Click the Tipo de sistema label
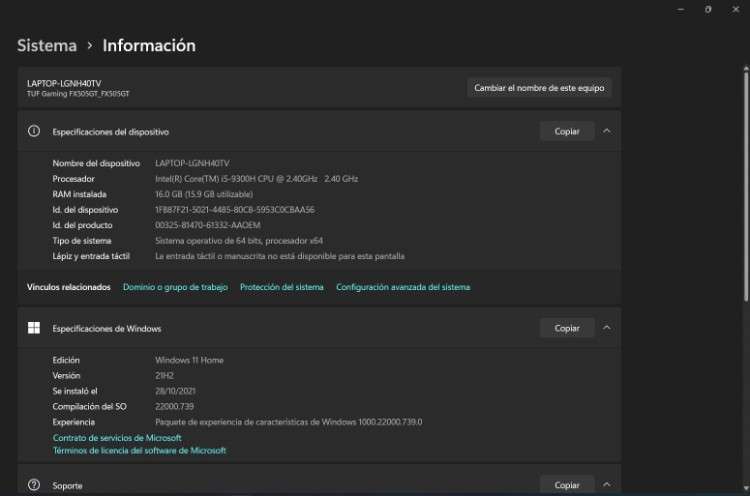This screenshot has height=496, width=750. [82, 241]
